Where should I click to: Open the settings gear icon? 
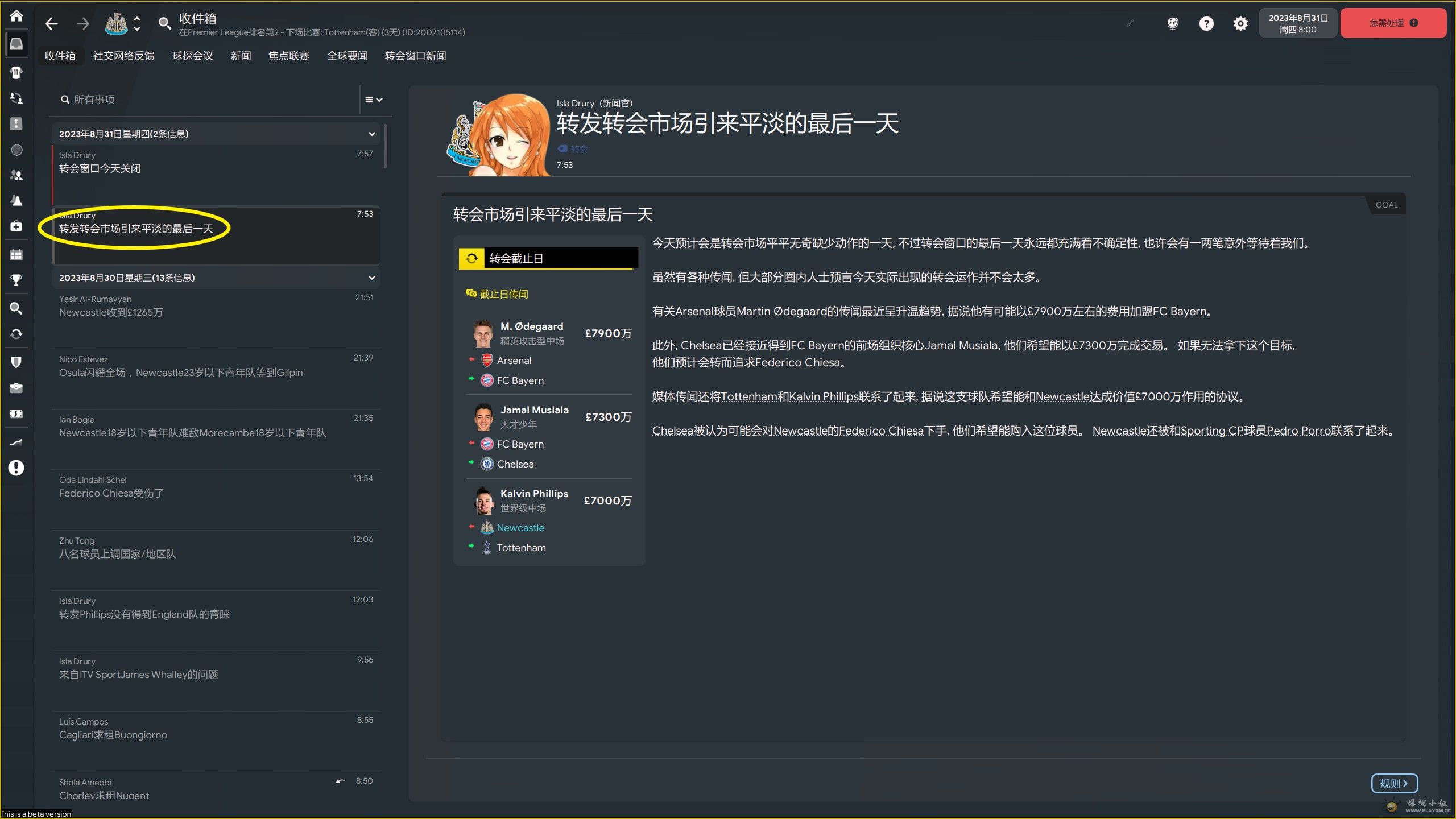point(1240,23)
